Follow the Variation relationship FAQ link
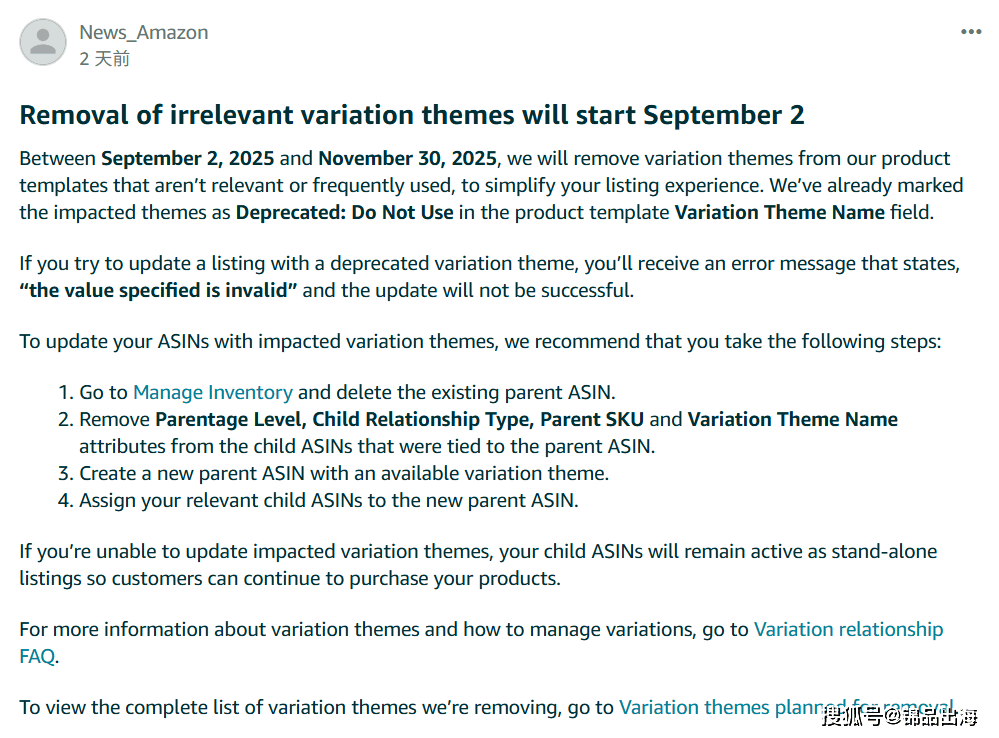999x738 pixels. [481, 642]
